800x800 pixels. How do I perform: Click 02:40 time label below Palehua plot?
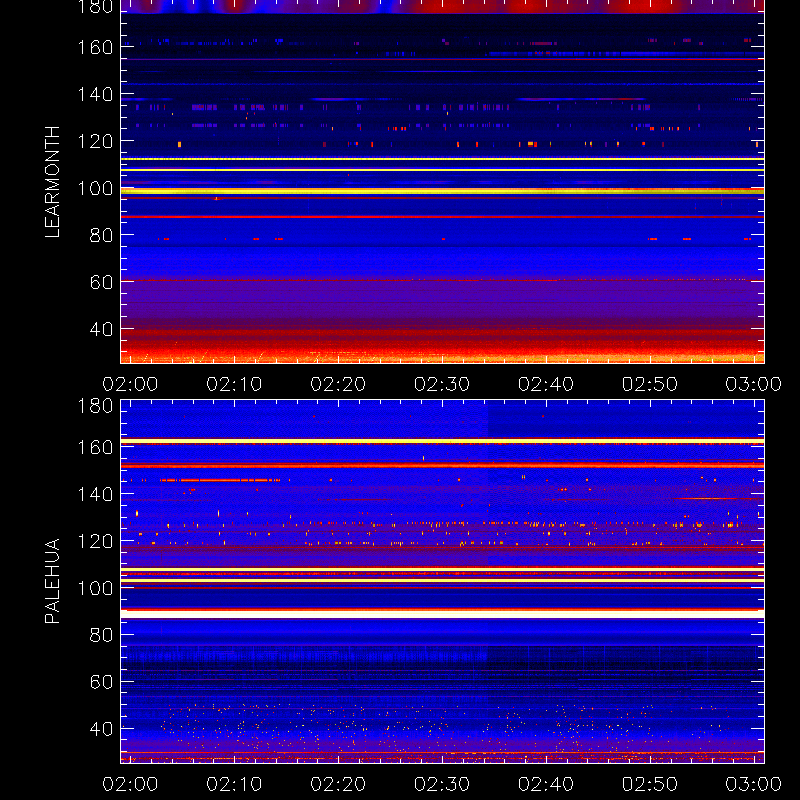(546, 784)
